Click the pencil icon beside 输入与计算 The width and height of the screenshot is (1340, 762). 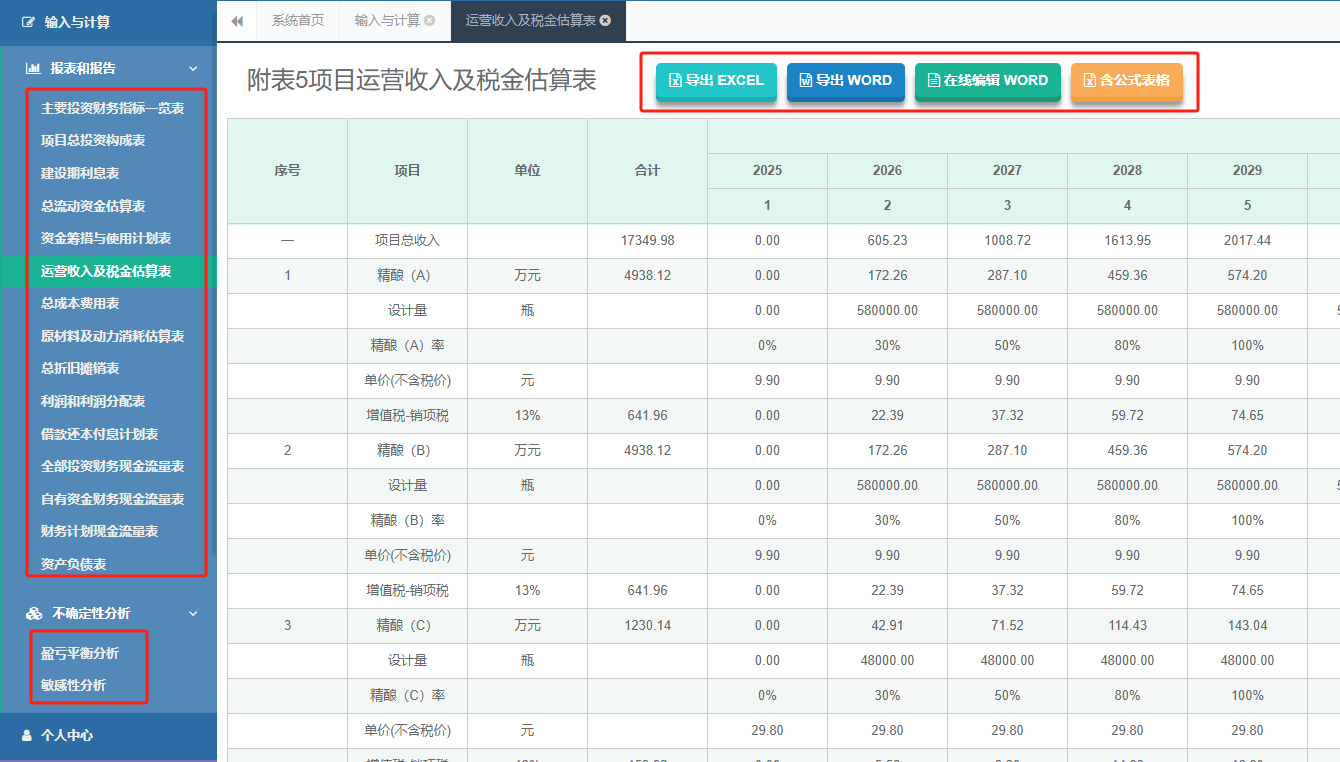click(28, 21)
